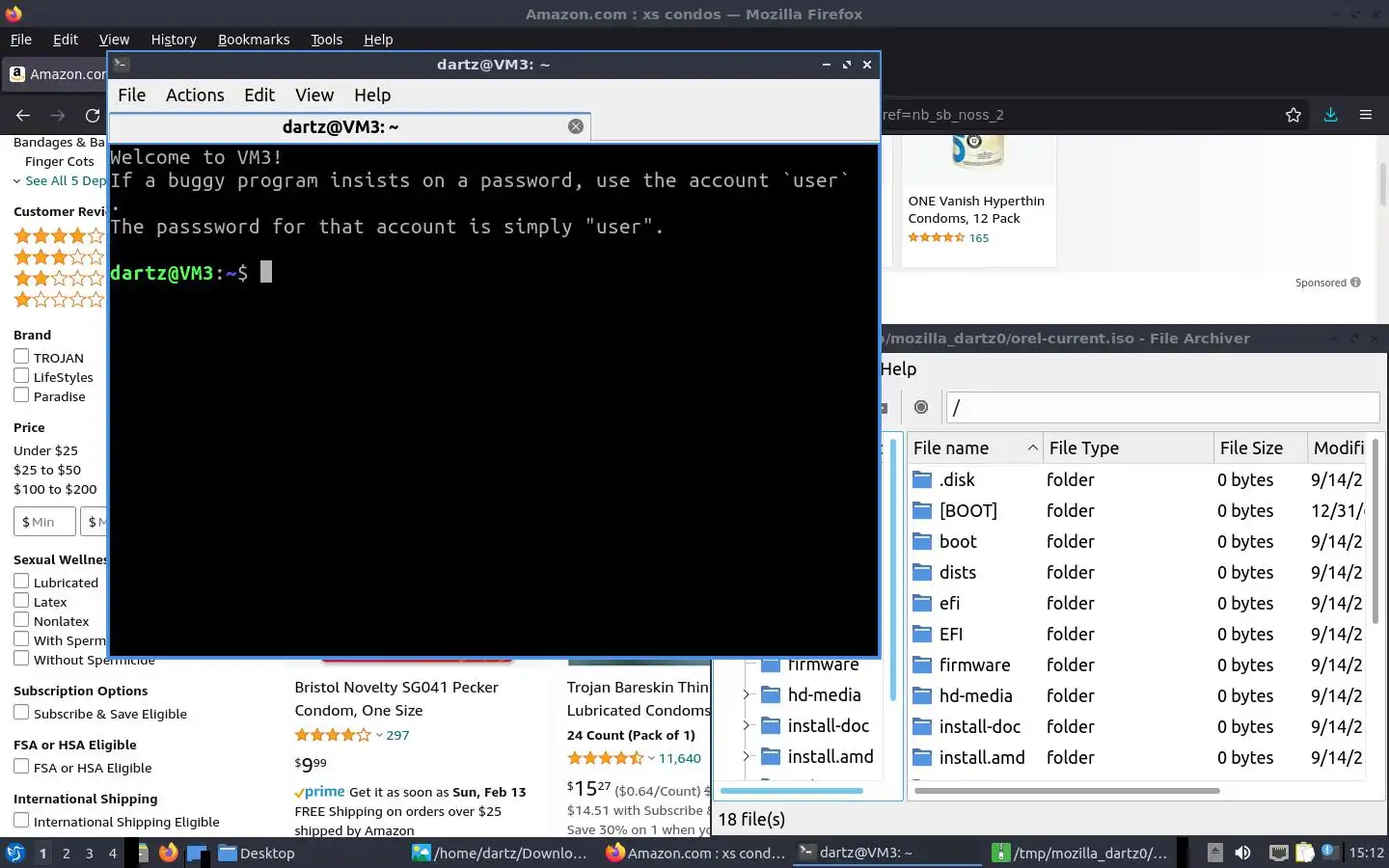Image resolution: width=1389 pixels, height=868 pixels.
Task: Click Firefox back arrow button
Action: 23,115
